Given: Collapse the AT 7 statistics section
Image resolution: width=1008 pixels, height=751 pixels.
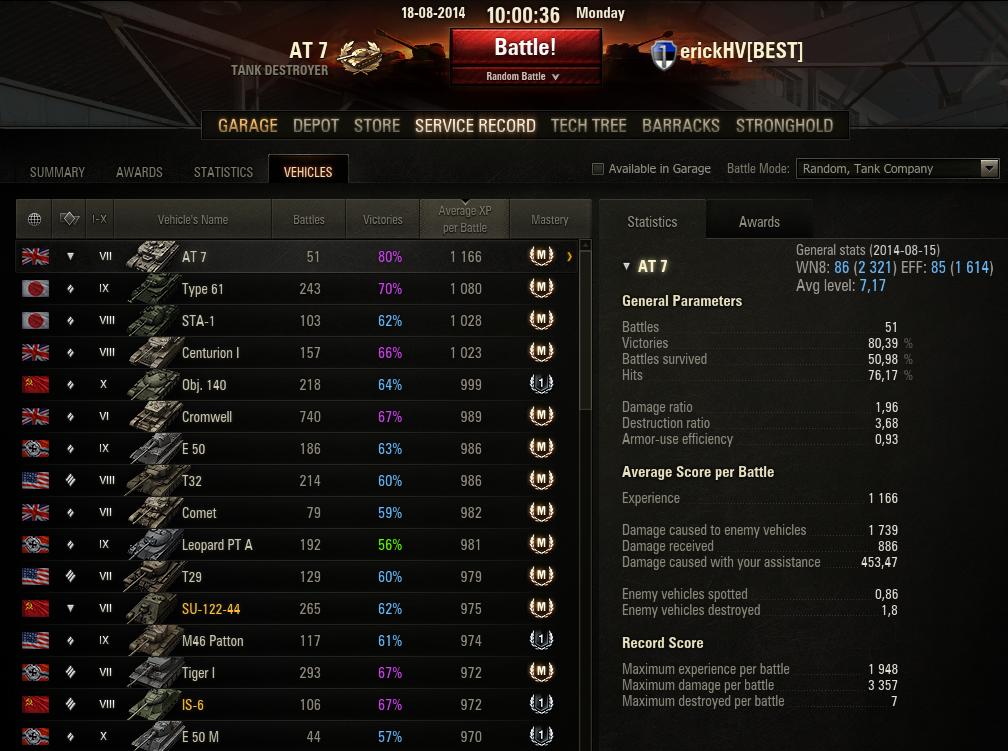Looking at the screenshot, I should coord(626,266).
